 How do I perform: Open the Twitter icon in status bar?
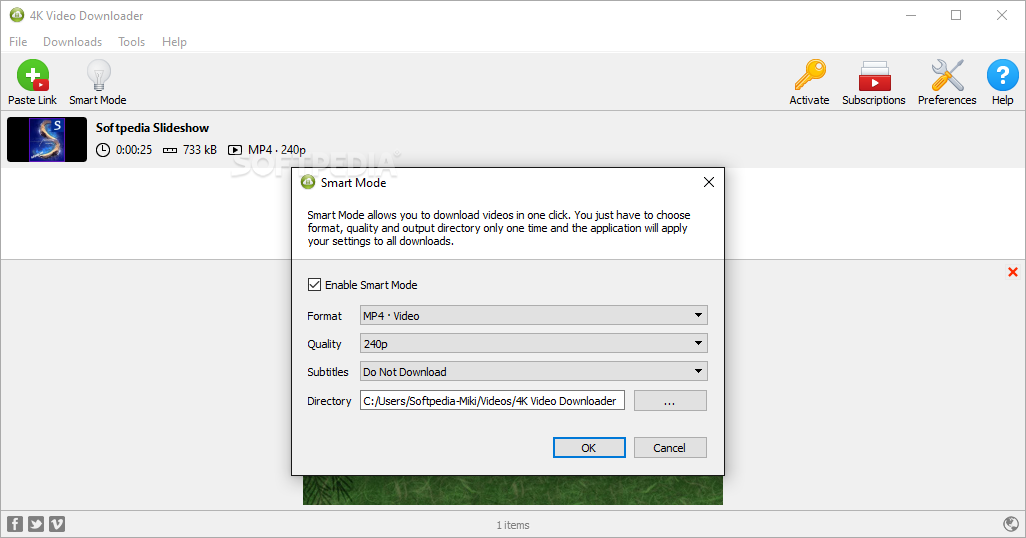36,524
